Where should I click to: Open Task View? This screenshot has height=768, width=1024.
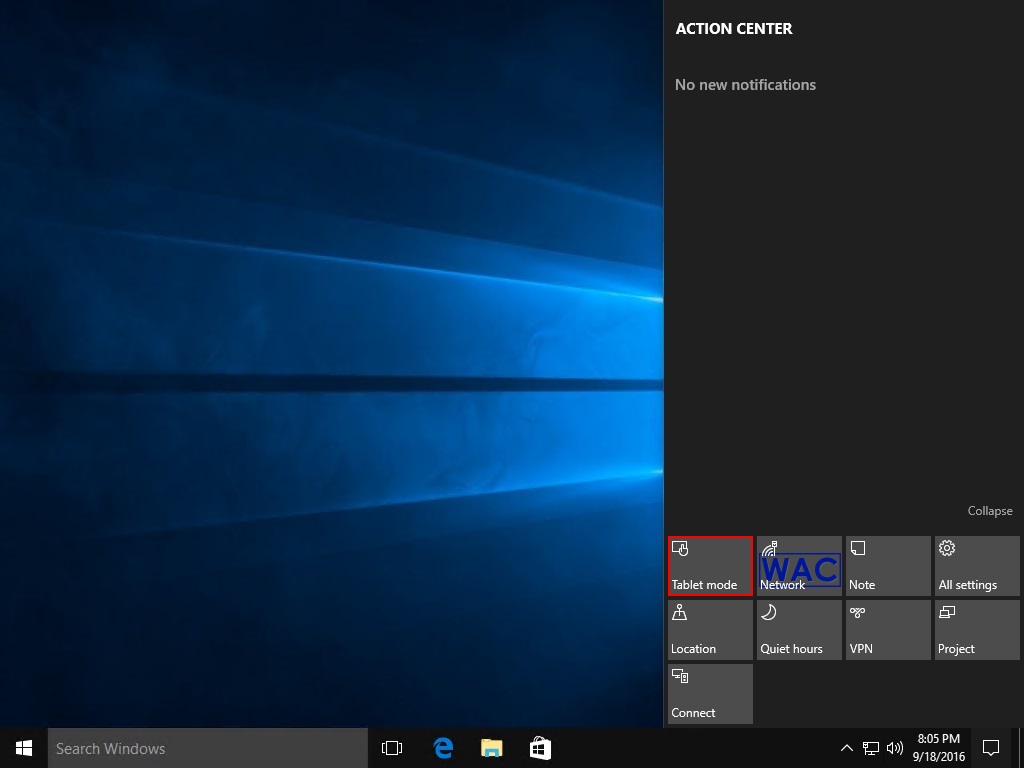pos(391,747)
